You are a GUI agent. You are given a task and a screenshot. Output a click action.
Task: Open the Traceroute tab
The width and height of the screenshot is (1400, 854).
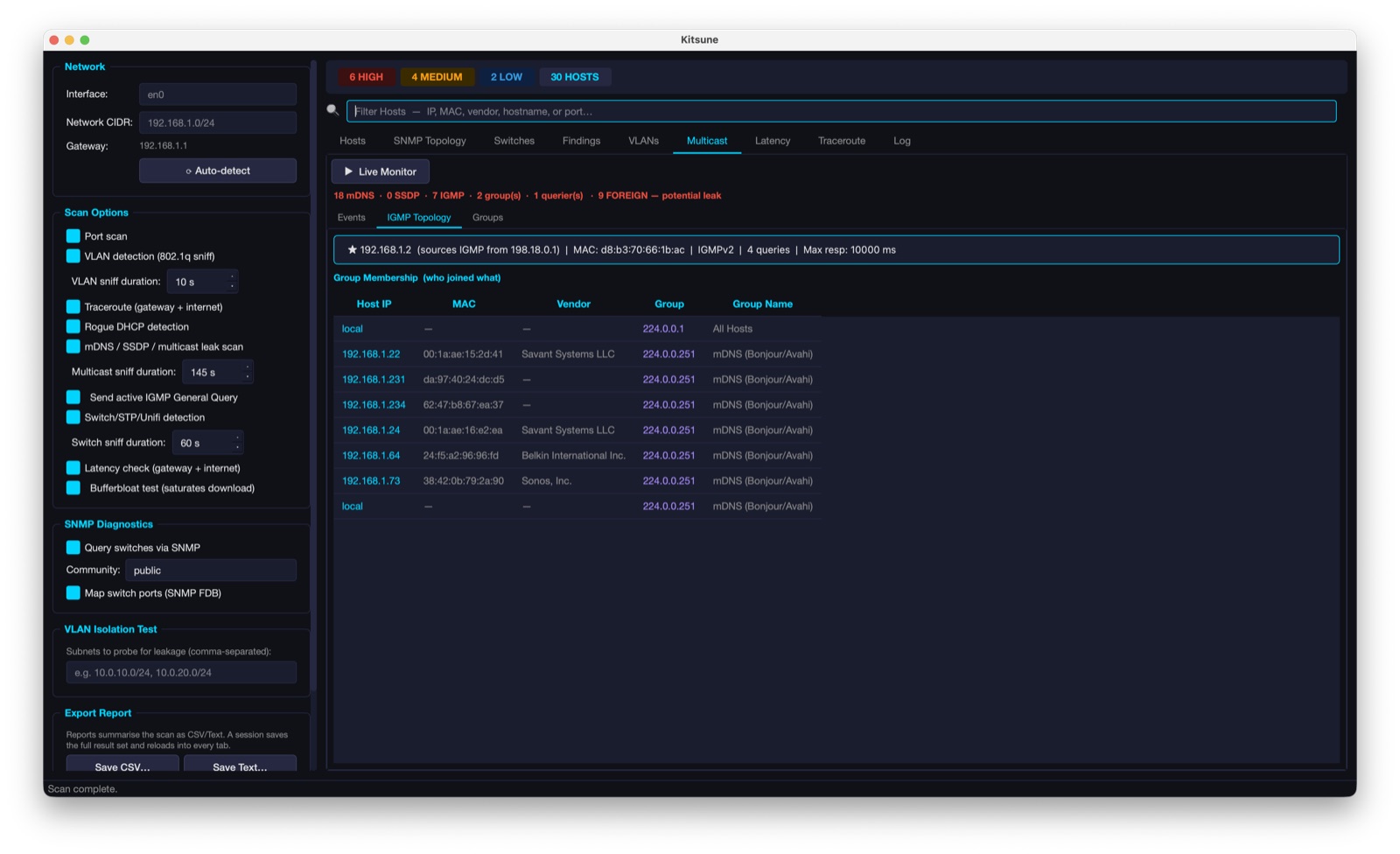pyautogui.click(x=842, y=141)
